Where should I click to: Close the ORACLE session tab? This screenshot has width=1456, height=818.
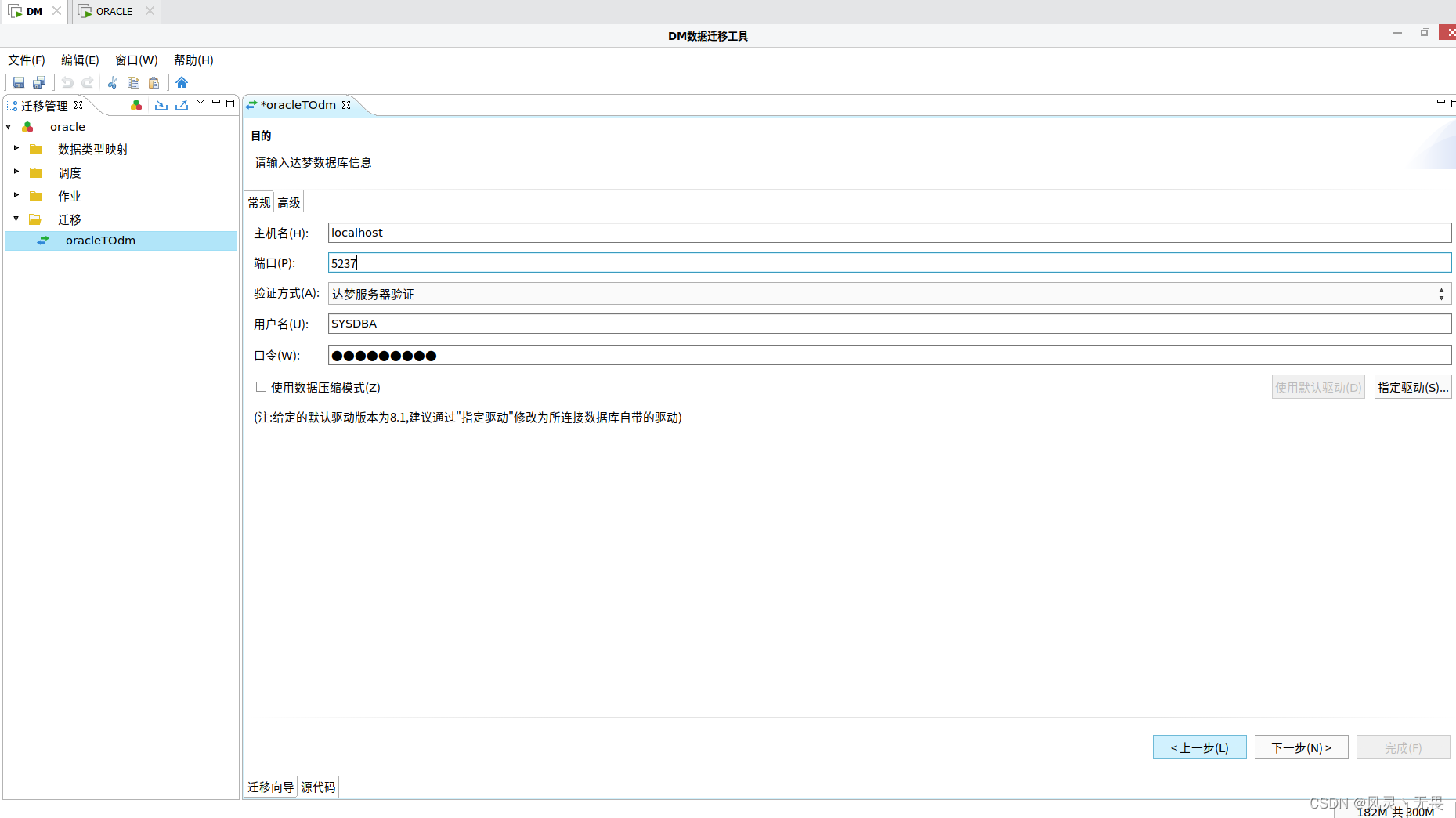[x=150, y=11]
